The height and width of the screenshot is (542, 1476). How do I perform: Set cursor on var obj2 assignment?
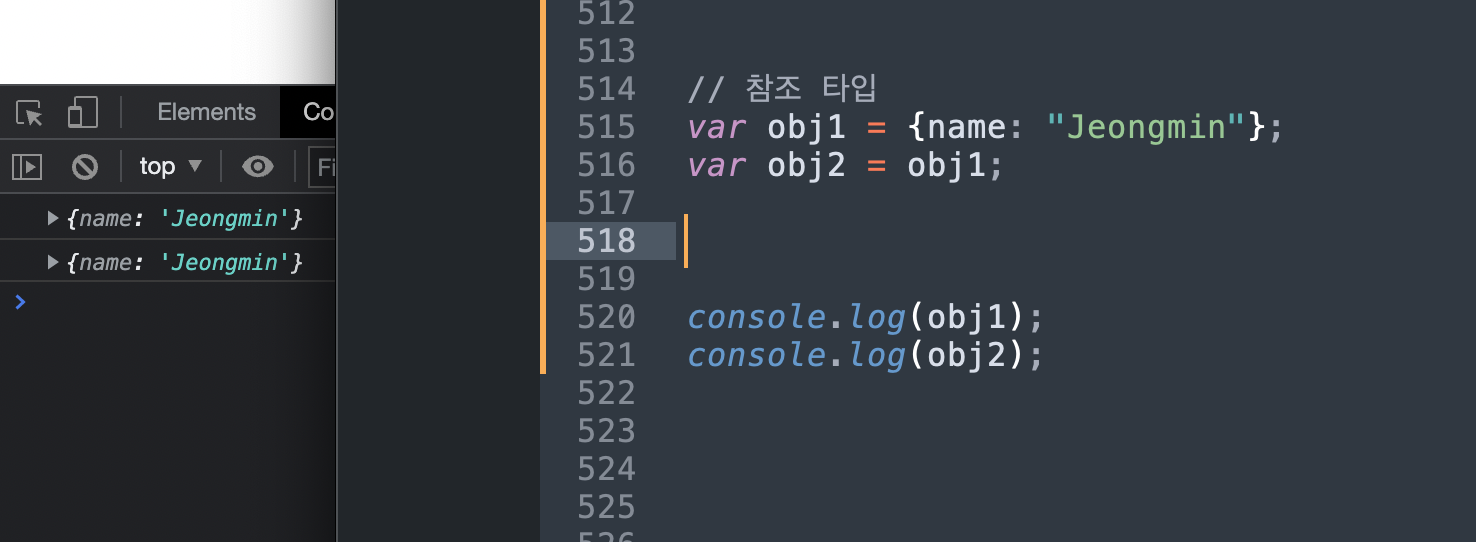[x=846, y=166]
